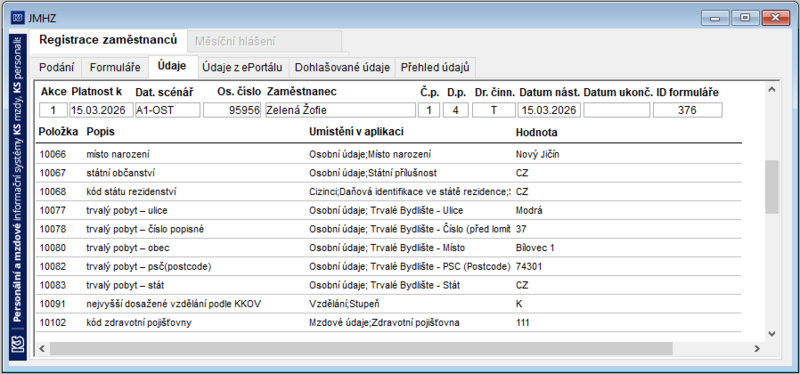Click the scroll down arrow of vertical scrollbar
Viewport: 800px width, 374px height.
pos(771,334)
